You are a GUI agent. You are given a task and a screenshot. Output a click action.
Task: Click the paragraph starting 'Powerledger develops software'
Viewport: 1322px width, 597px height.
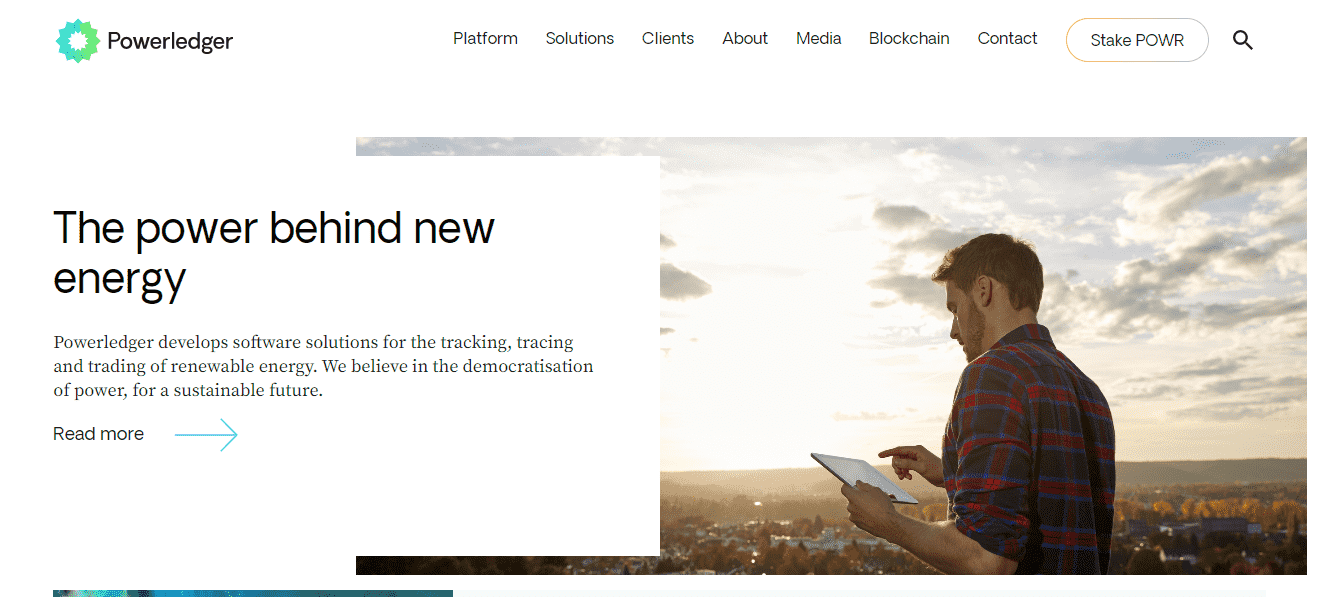(323, 366)
